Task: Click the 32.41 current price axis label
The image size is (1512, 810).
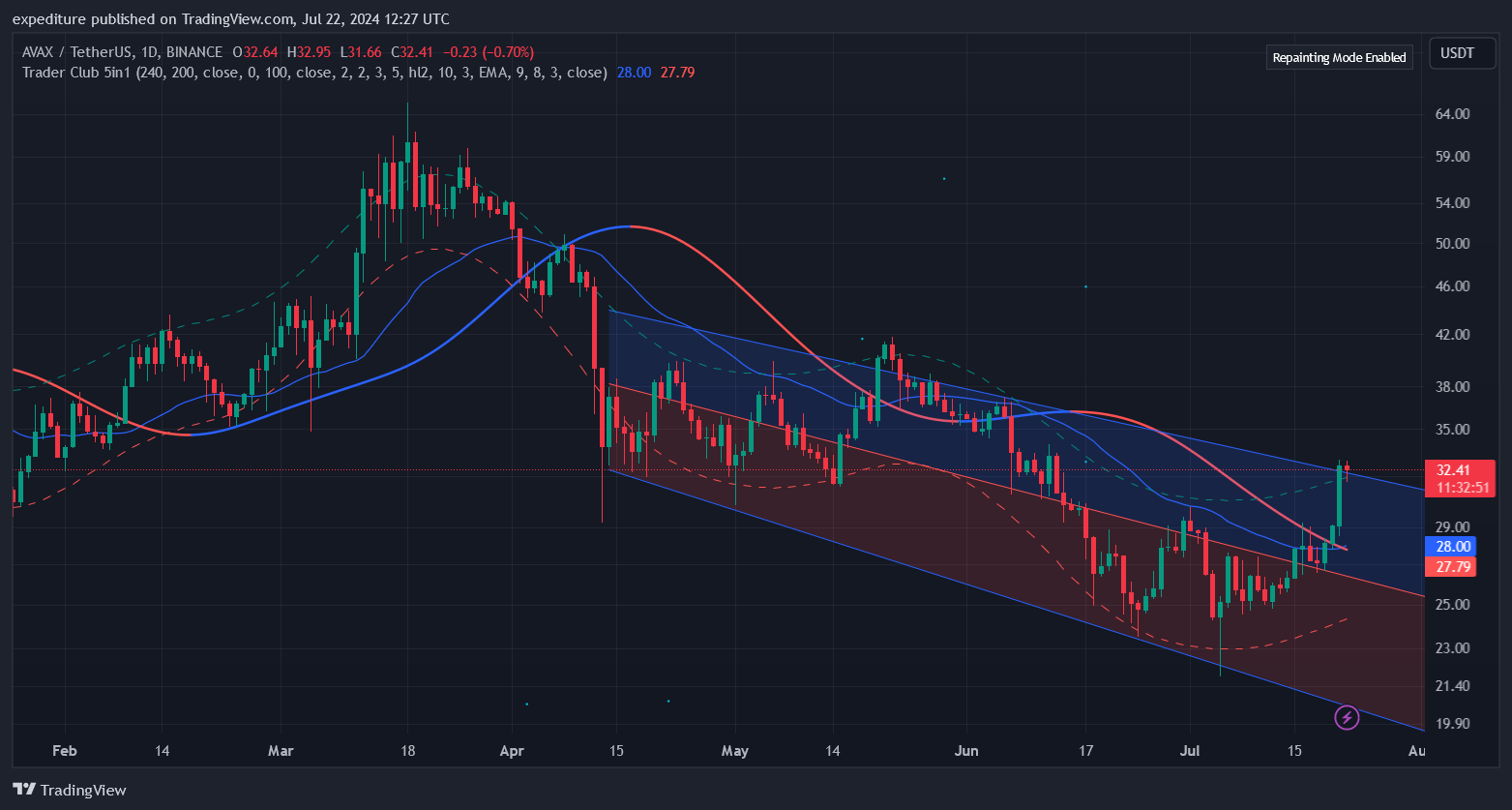Action: [1453, 469]
